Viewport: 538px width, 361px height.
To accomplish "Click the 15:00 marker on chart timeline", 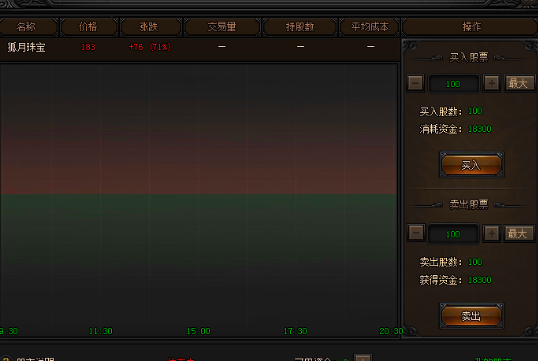I will (x=199, y=331).
